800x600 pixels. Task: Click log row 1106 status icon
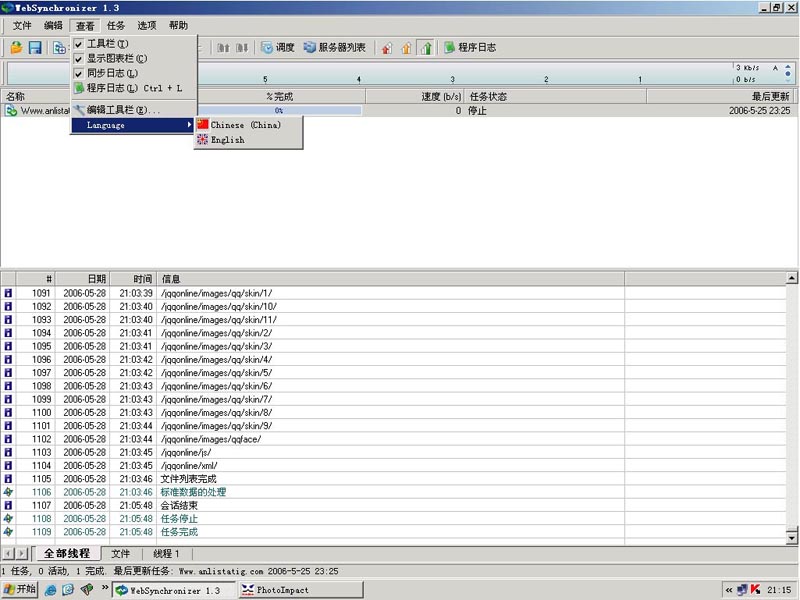pos(8,492)
